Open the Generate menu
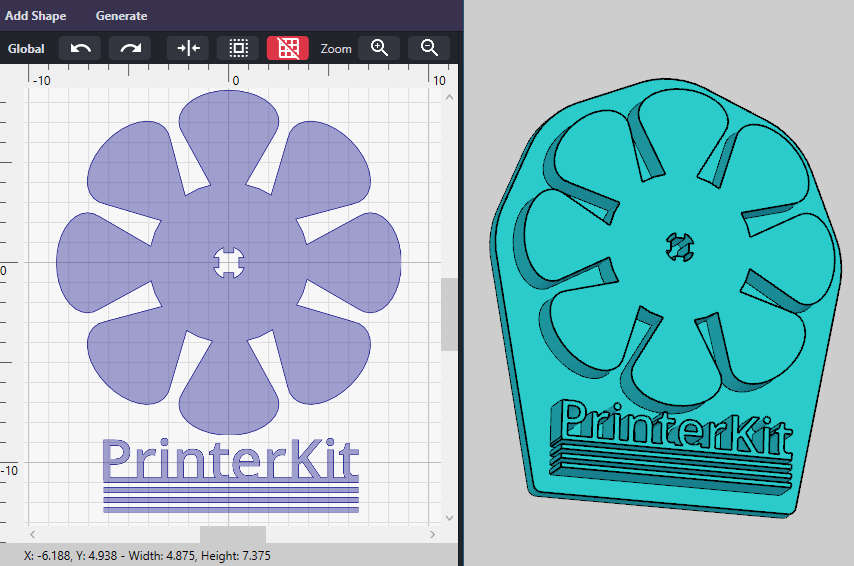Screen dimensions: 854x566 121,16
